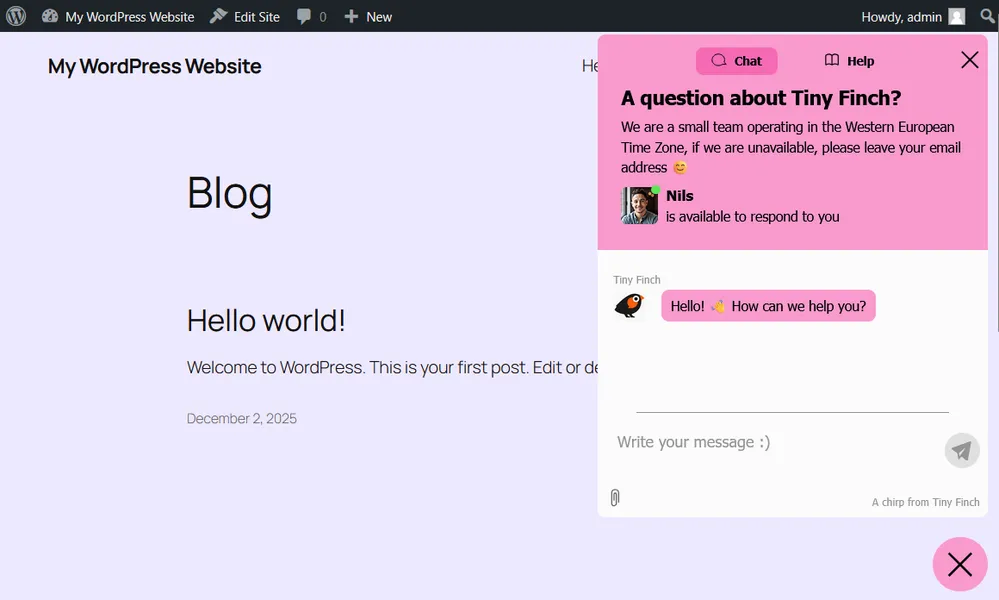Click the New content button
The width and height of the screenshot is (999, 600).
(x=368, y=16)
